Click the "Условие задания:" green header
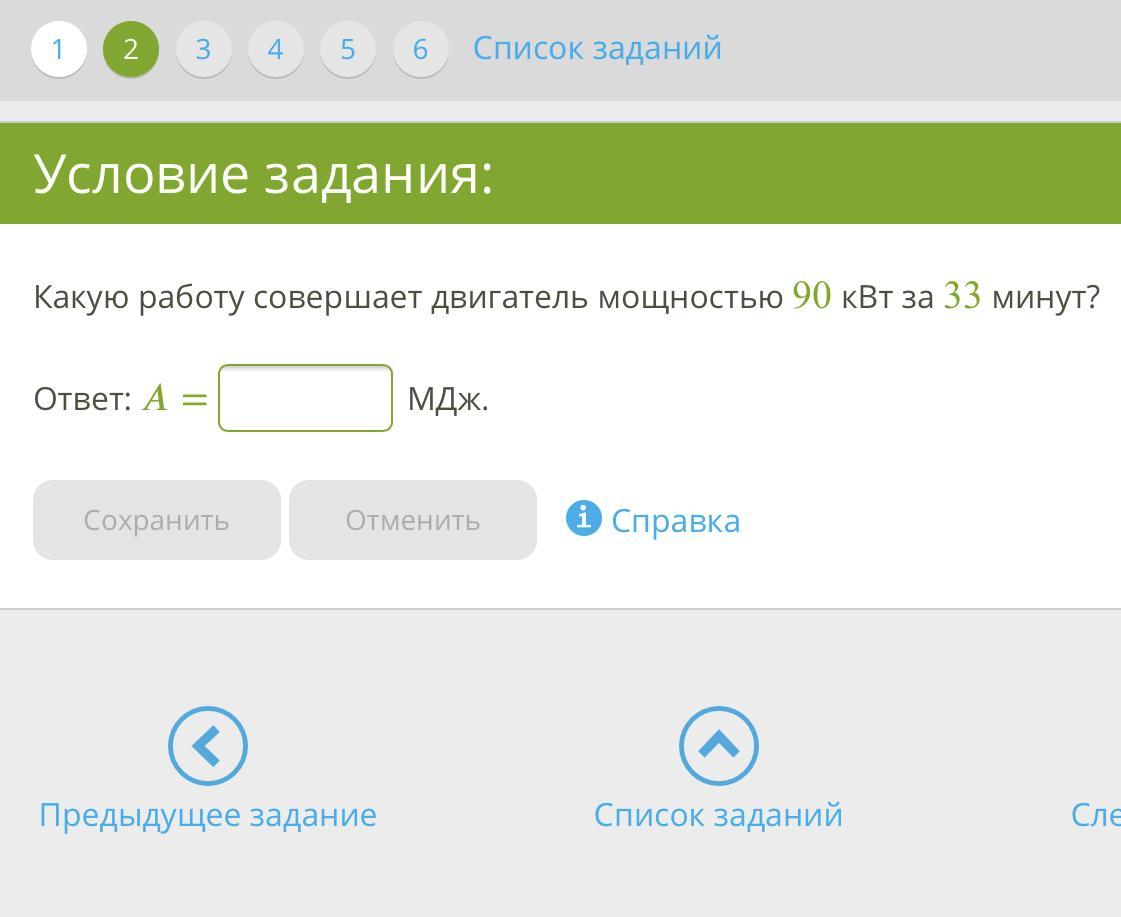This screenshot has height=917, width=1121. (x=264, y=174)
